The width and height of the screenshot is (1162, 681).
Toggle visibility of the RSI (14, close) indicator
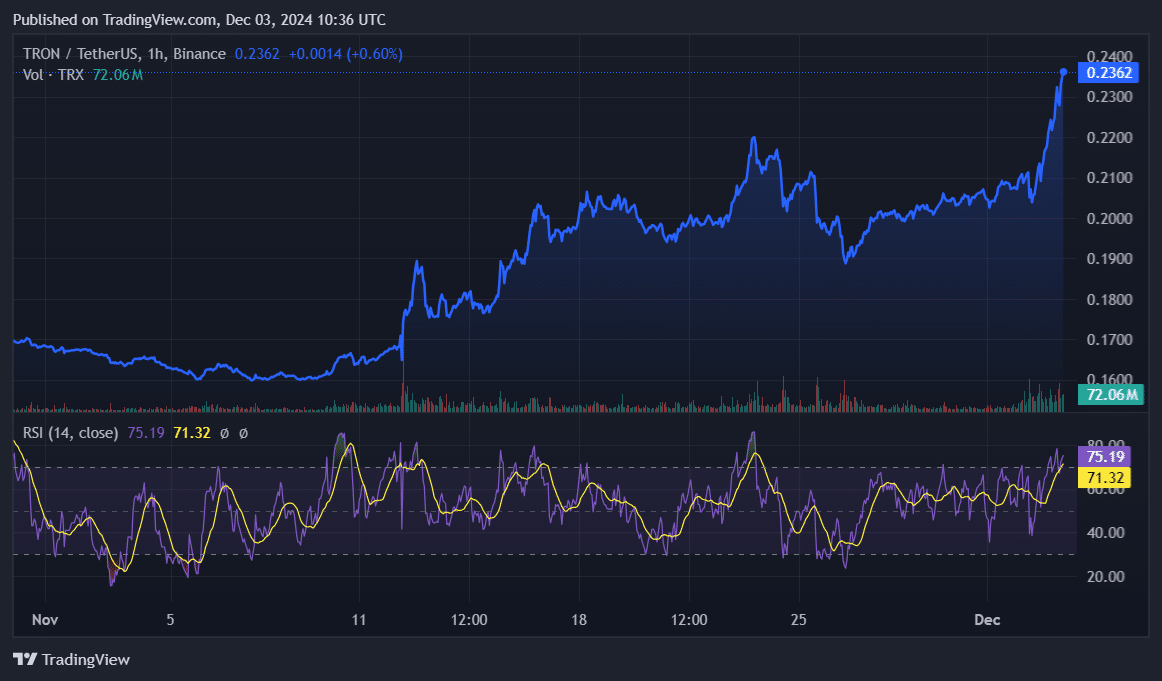pos(70,434)
